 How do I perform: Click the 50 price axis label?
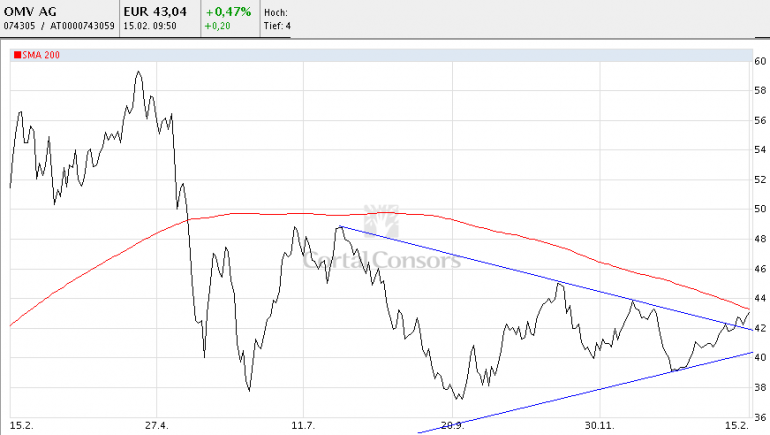760,209
